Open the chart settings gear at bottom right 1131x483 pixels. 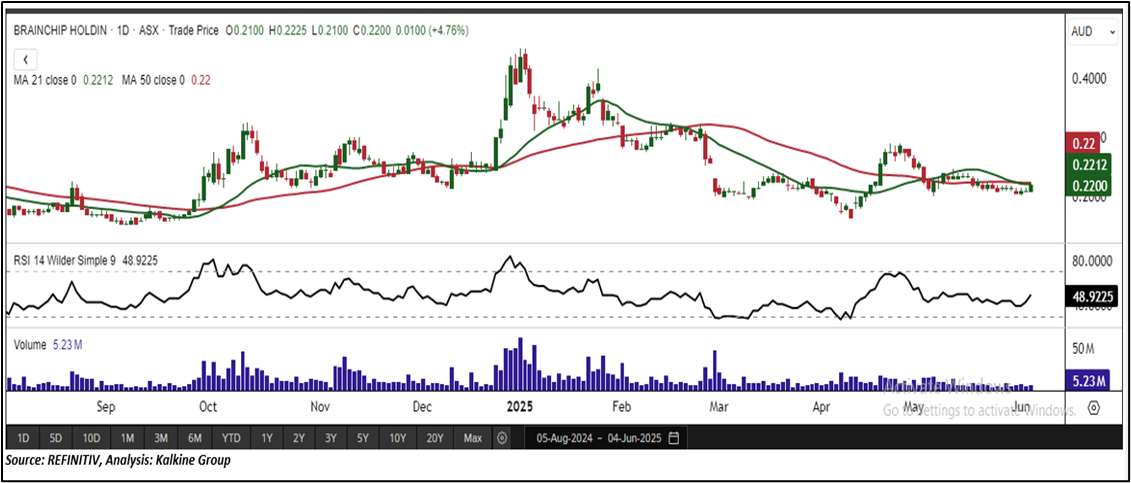(x=1093, y=408)
